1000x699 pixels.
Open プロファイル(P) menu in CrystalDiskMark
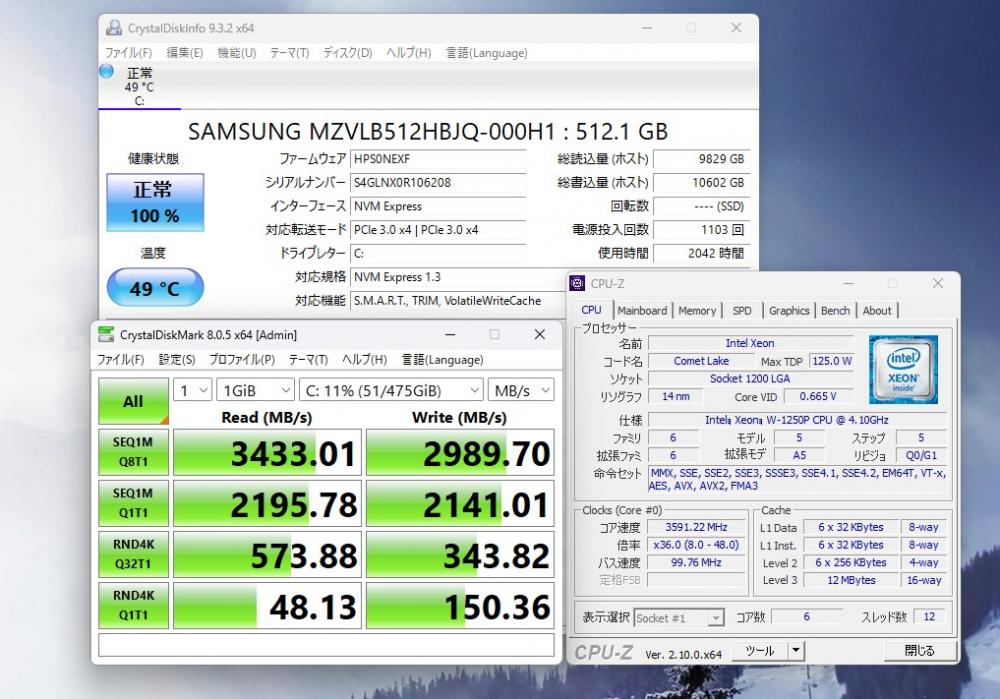[x=242, y=360]
